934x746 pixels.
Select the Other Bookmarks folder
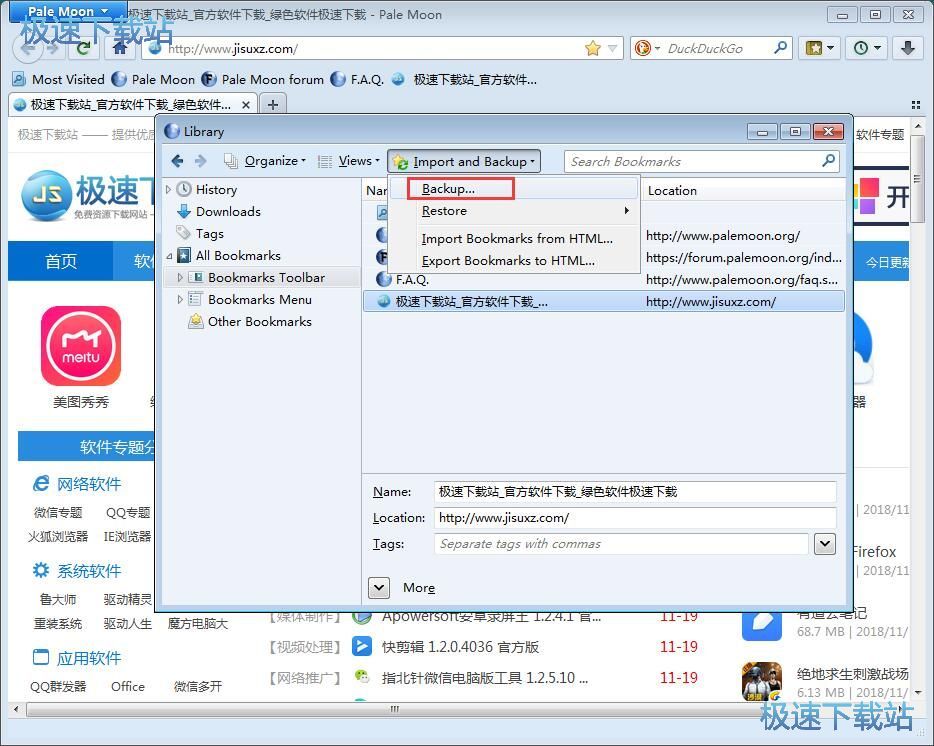tap(260, 322)
